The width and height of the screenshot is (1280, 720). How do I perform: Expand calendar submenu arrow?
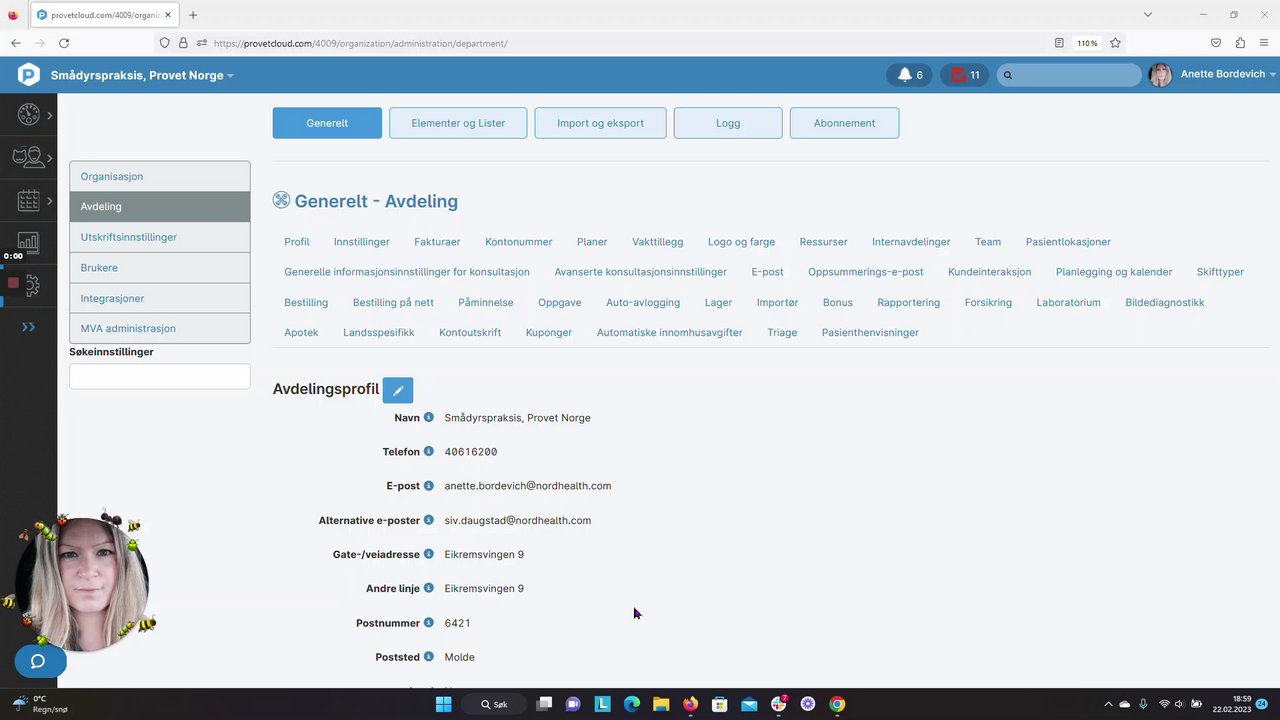click(49, 201)
